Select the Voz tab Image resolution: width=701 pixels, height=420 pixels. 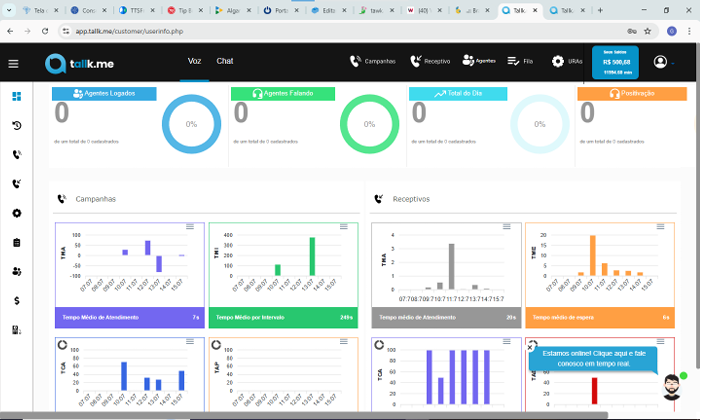click(x=194, y=61)
